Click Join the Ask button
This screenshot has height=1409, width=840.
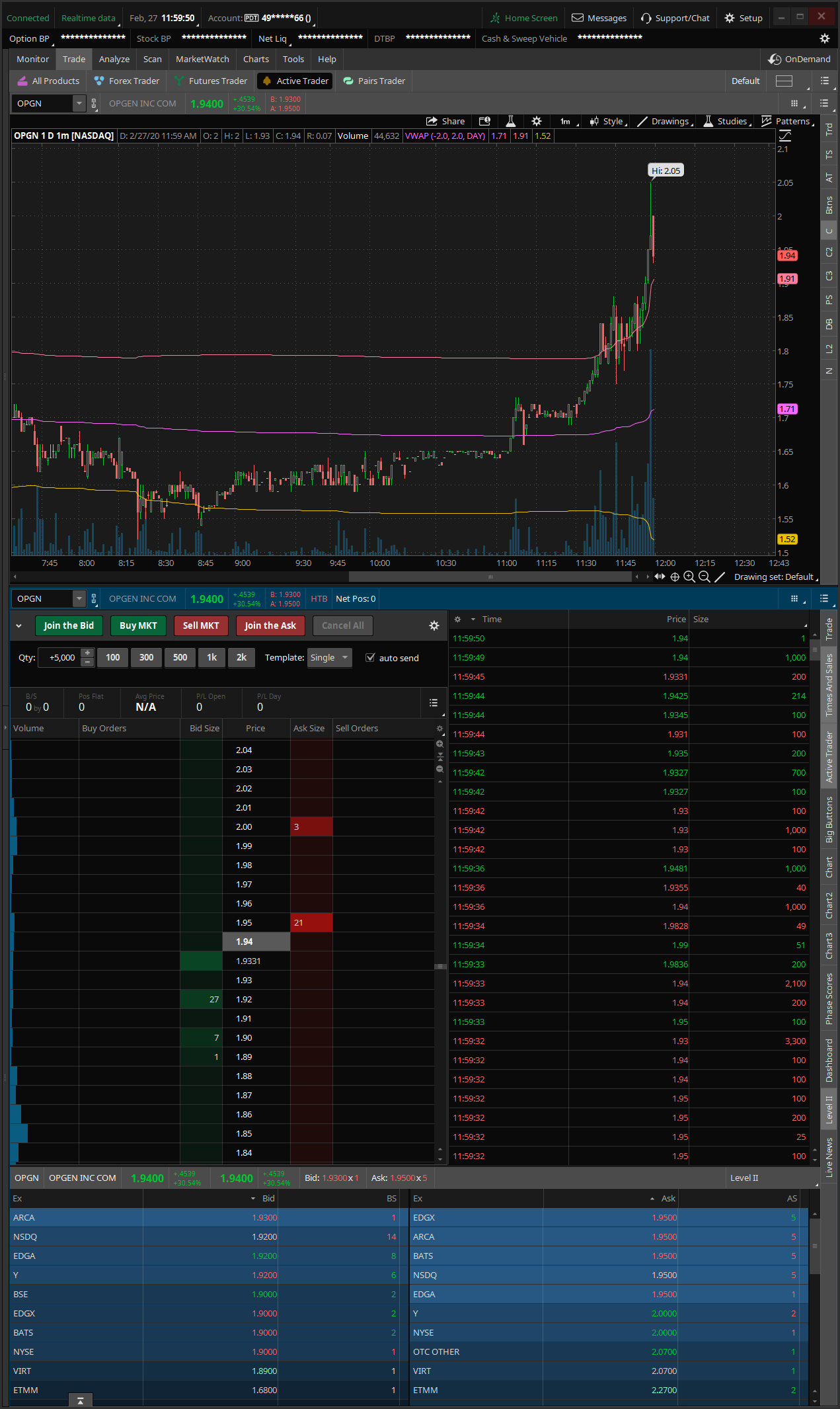click(x=270, y=625)
